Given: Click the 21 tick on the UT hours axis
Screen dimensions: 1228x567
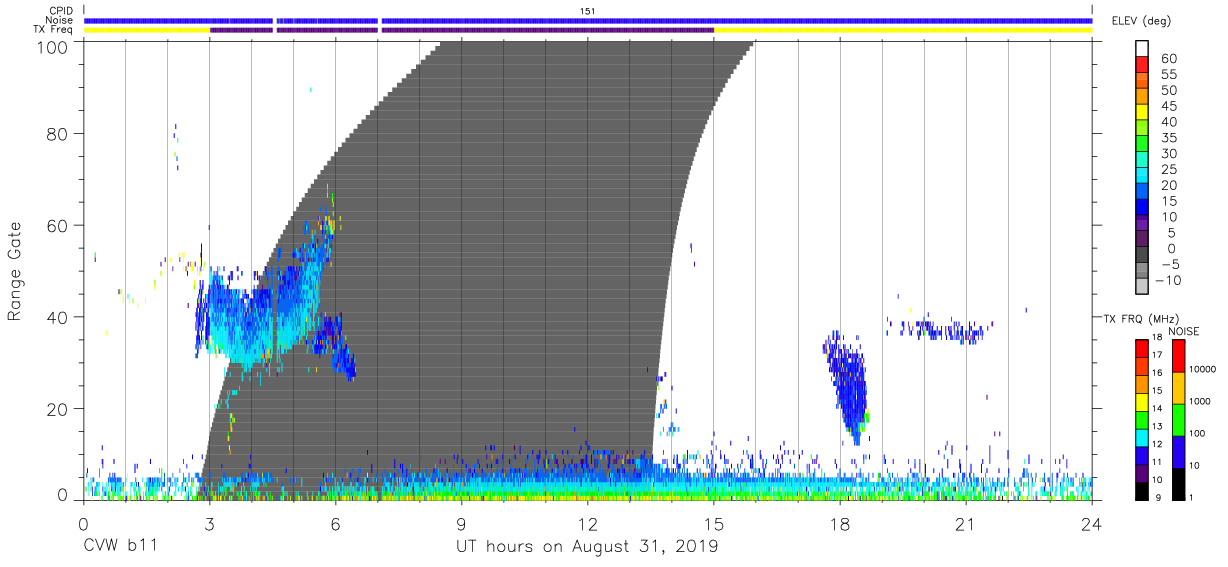Looking at the screenshot, I should point(966,524).
